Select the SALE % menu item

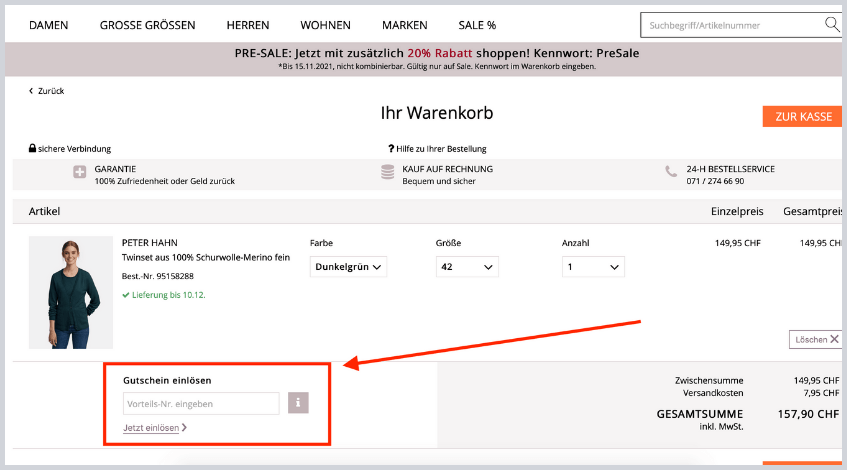(477, 25)
